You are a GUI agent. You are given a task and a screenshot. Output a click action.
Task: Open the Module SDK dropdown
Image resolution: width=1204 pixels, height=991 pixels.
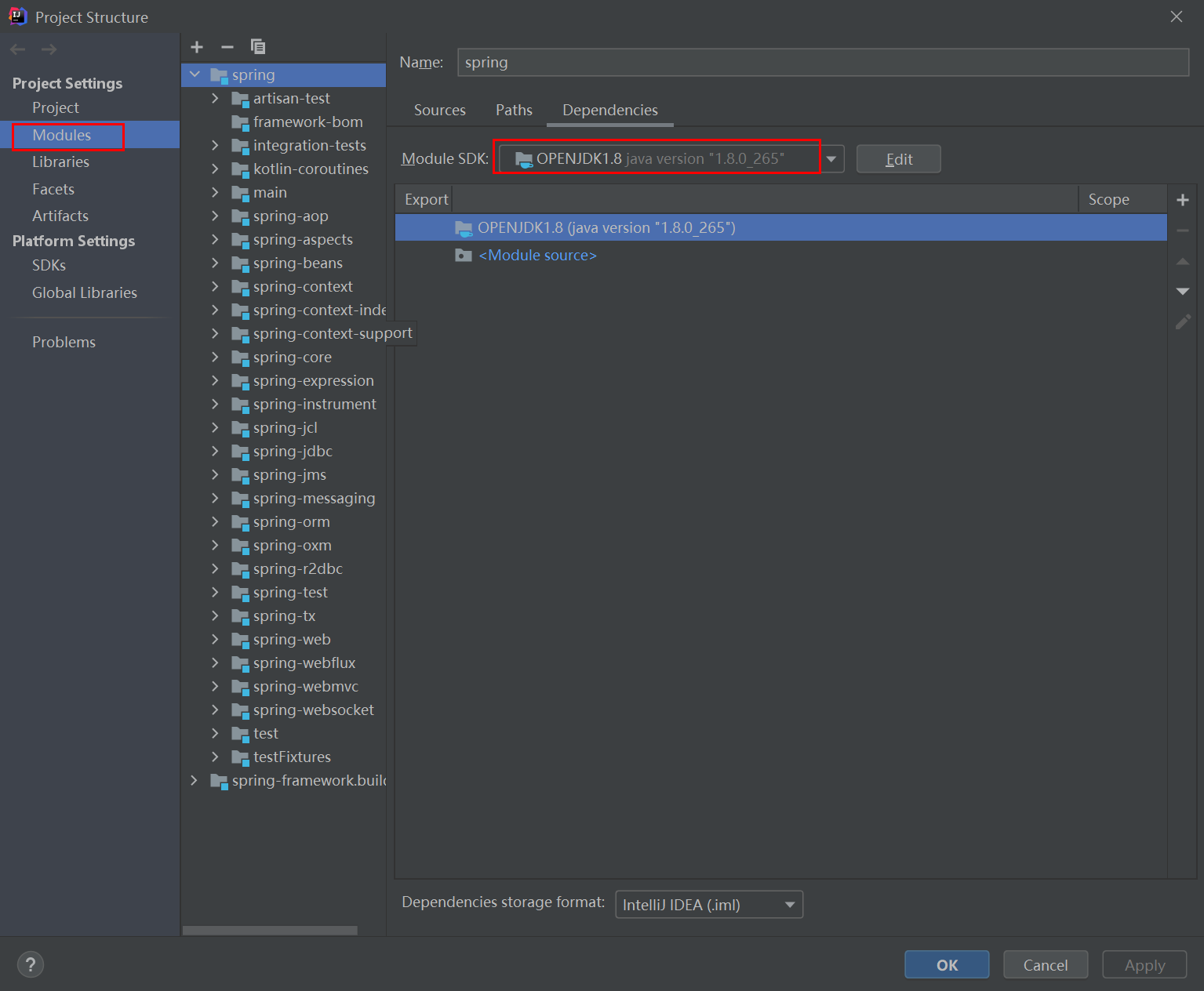pyautogui.click(x=831, y=159)
